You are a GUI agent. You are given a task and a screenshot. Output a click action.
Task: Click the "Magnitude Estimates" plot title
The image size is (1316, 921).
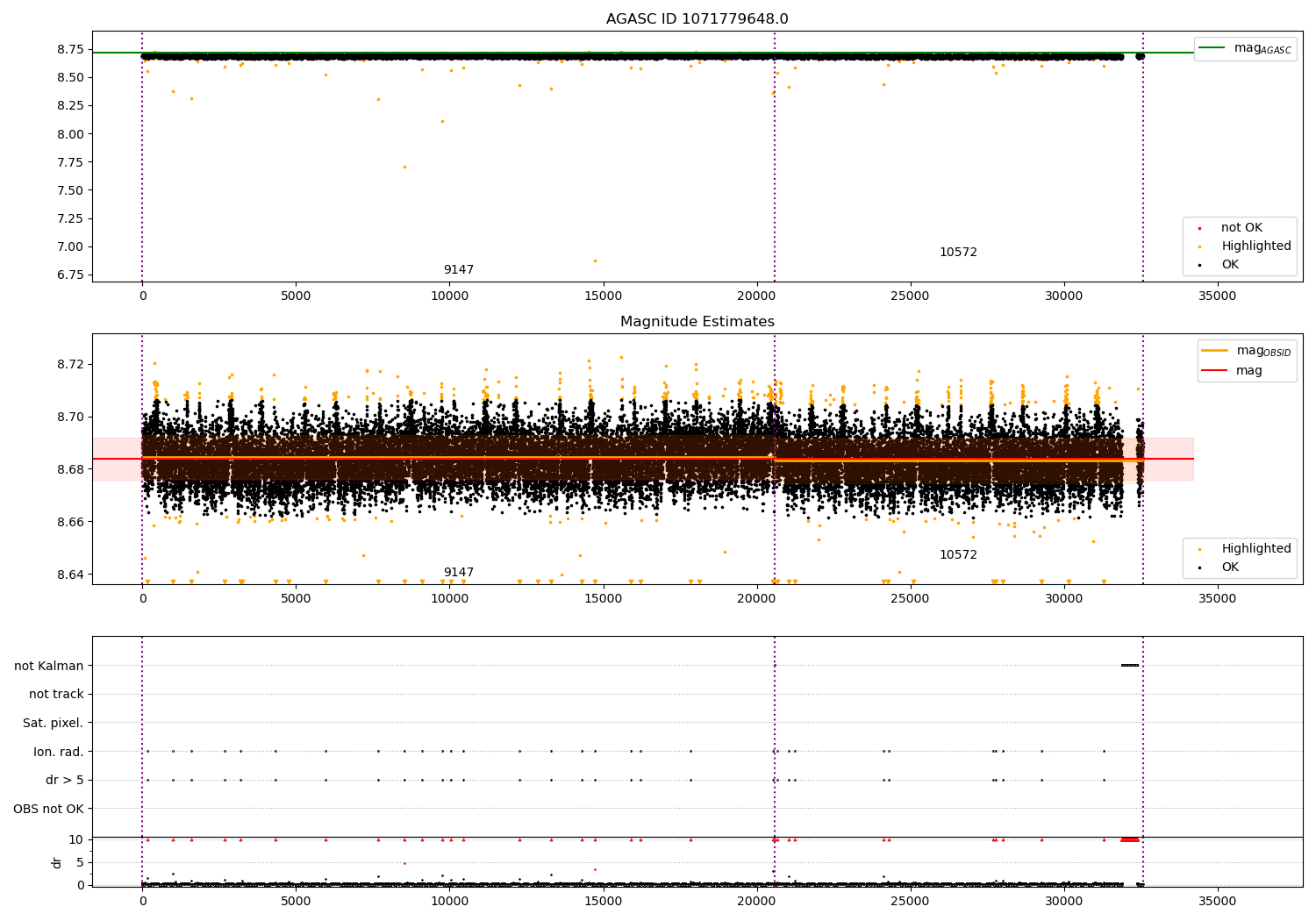(697, 322)
